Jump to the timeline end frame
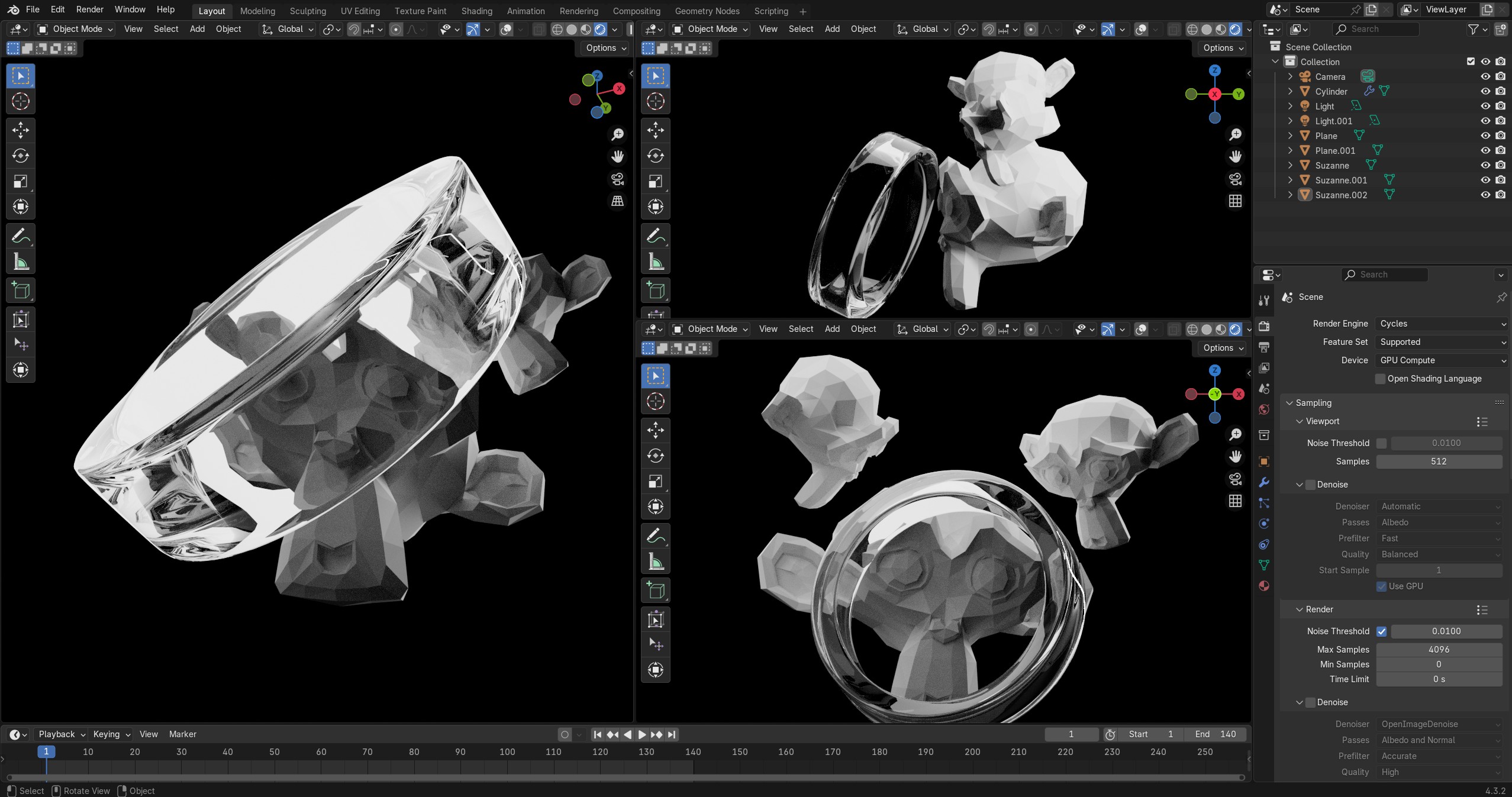Screen dimensions: 1512x797 pos(671,734)
